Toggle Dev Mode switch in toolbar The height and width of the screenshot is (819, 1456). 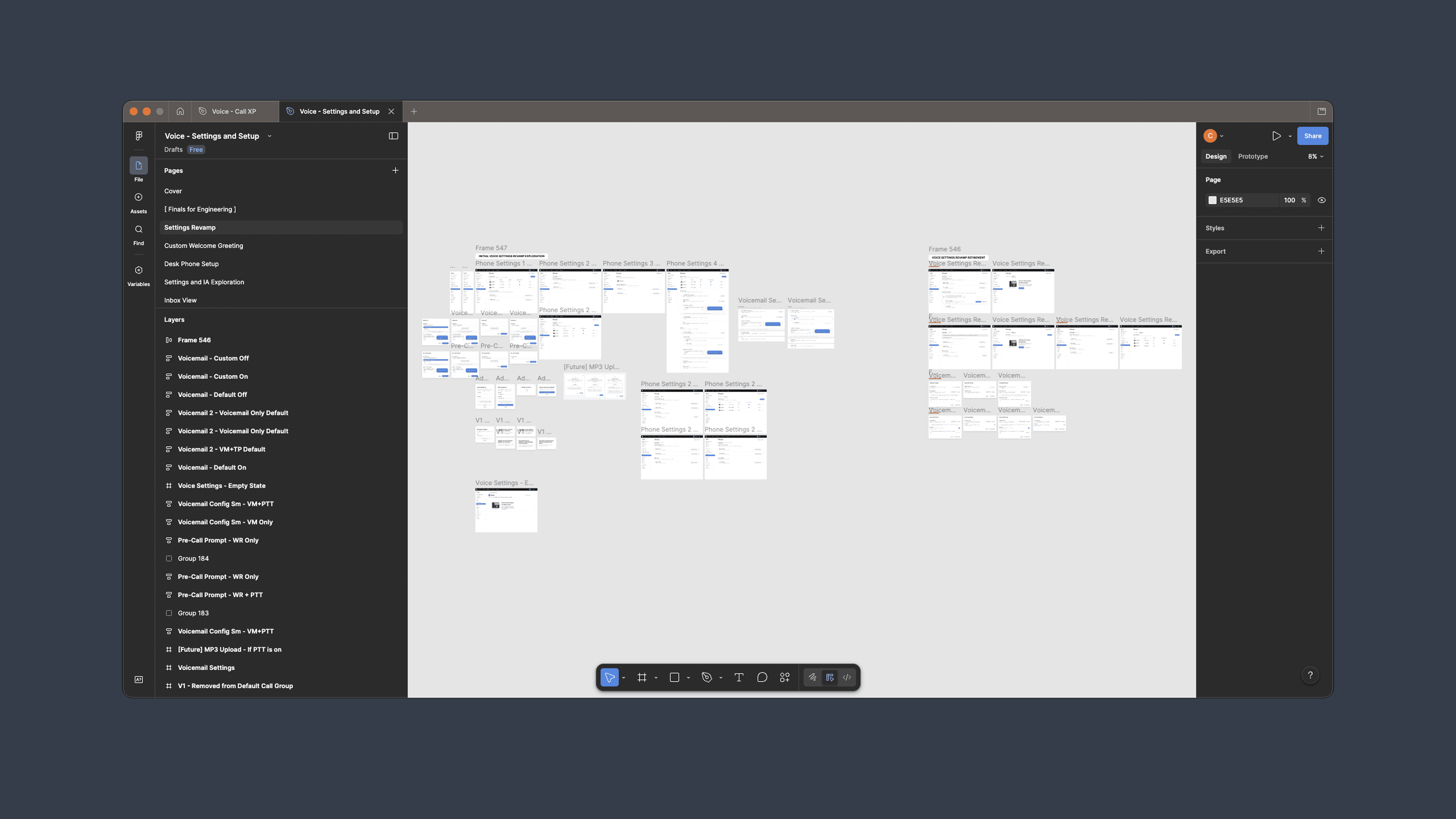click(847, 677)
